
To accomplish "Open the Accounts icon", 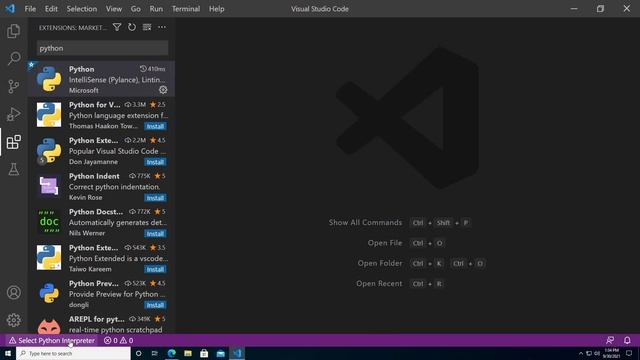I will click(x=13, y=293).
